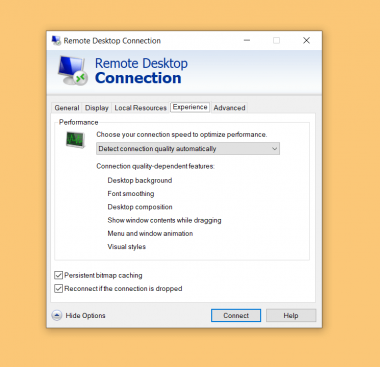Open the connection speed dropdown

[x=188, y=149]
